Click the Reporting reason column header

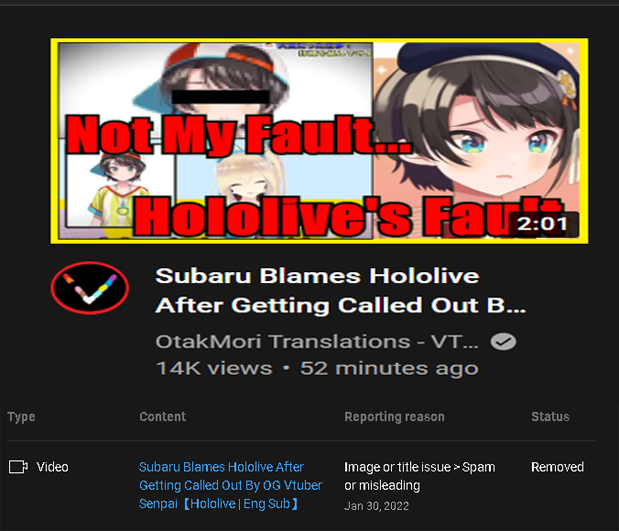tap(394, 417)
